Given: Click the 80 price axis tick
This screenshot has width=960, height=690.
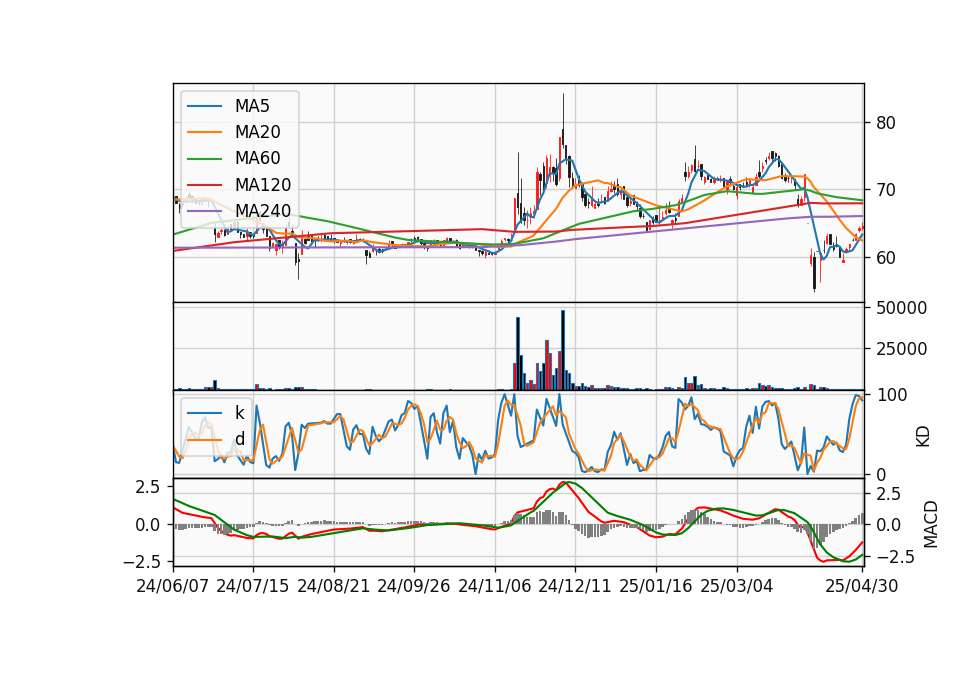Looking at the screenshot, I should click(886, 123).
